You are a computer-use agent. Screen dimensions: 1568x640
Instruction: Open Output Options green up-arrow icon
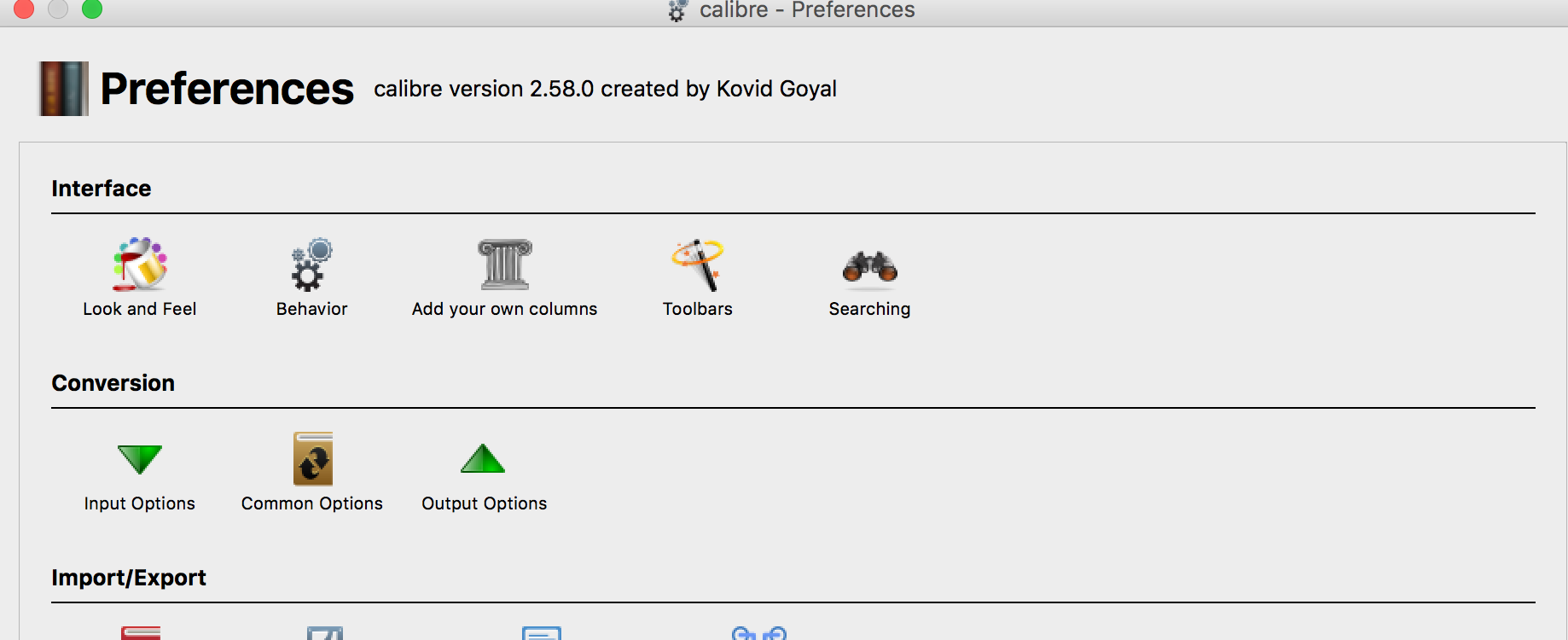click(483, 459)
